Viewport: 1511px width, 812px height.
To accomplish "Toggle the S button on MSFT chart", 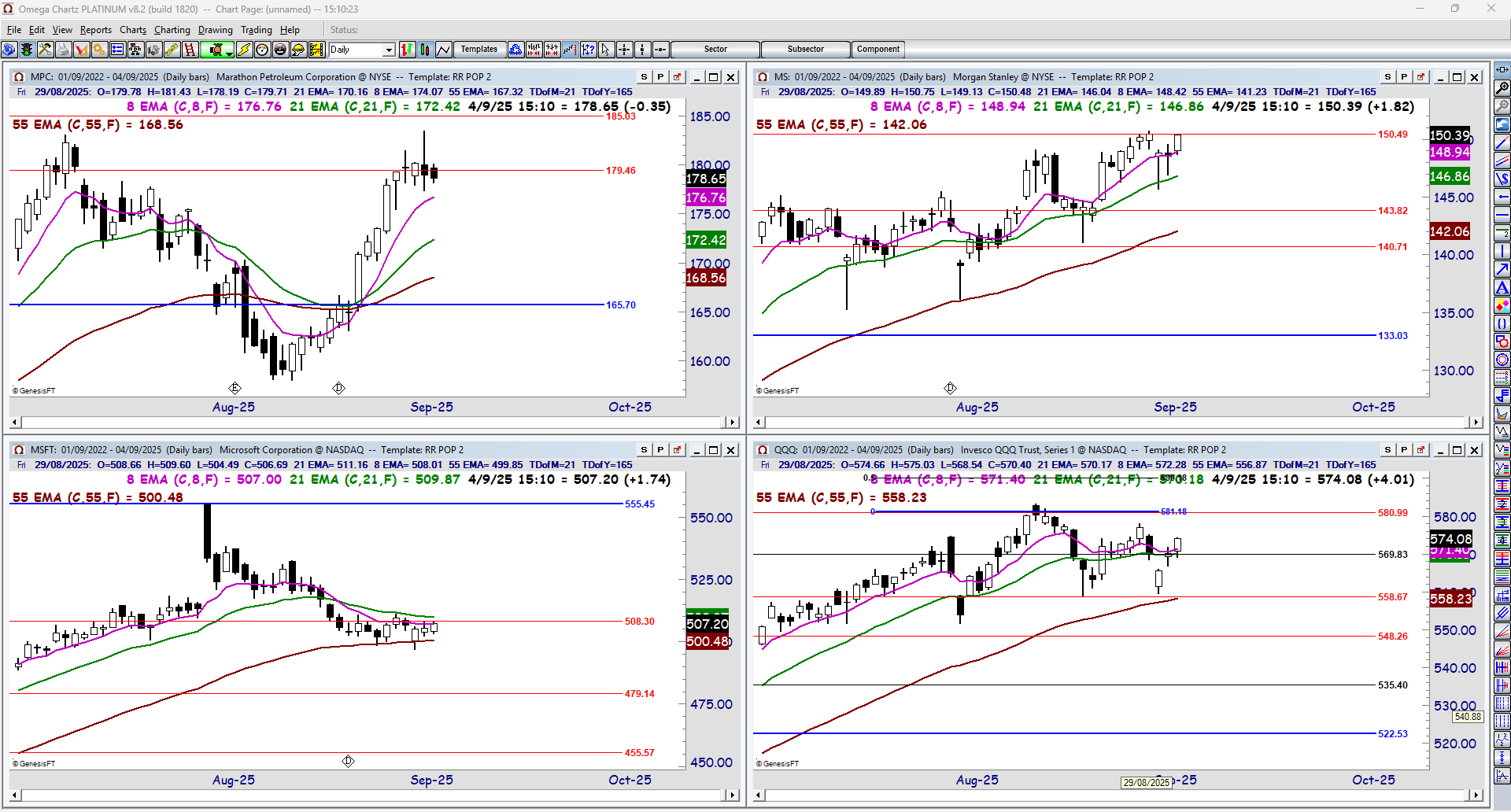I will [644, 450].
